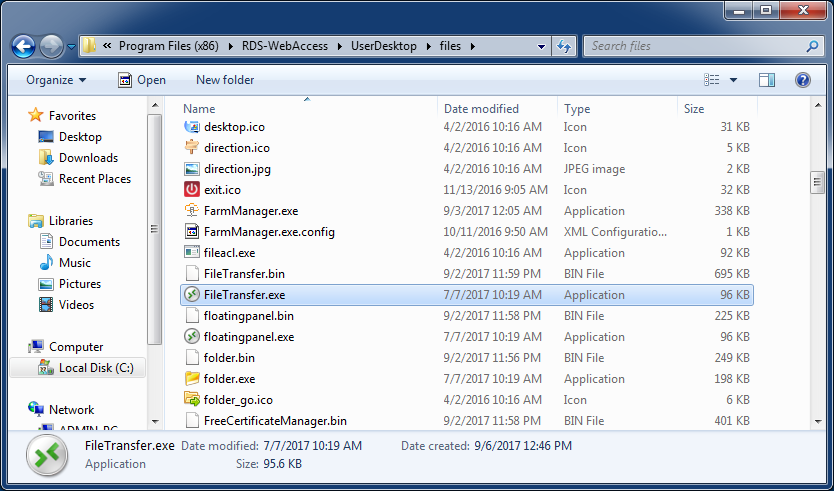Show hidden path with double chevron

pyautogui.click(x=107, y=46)
